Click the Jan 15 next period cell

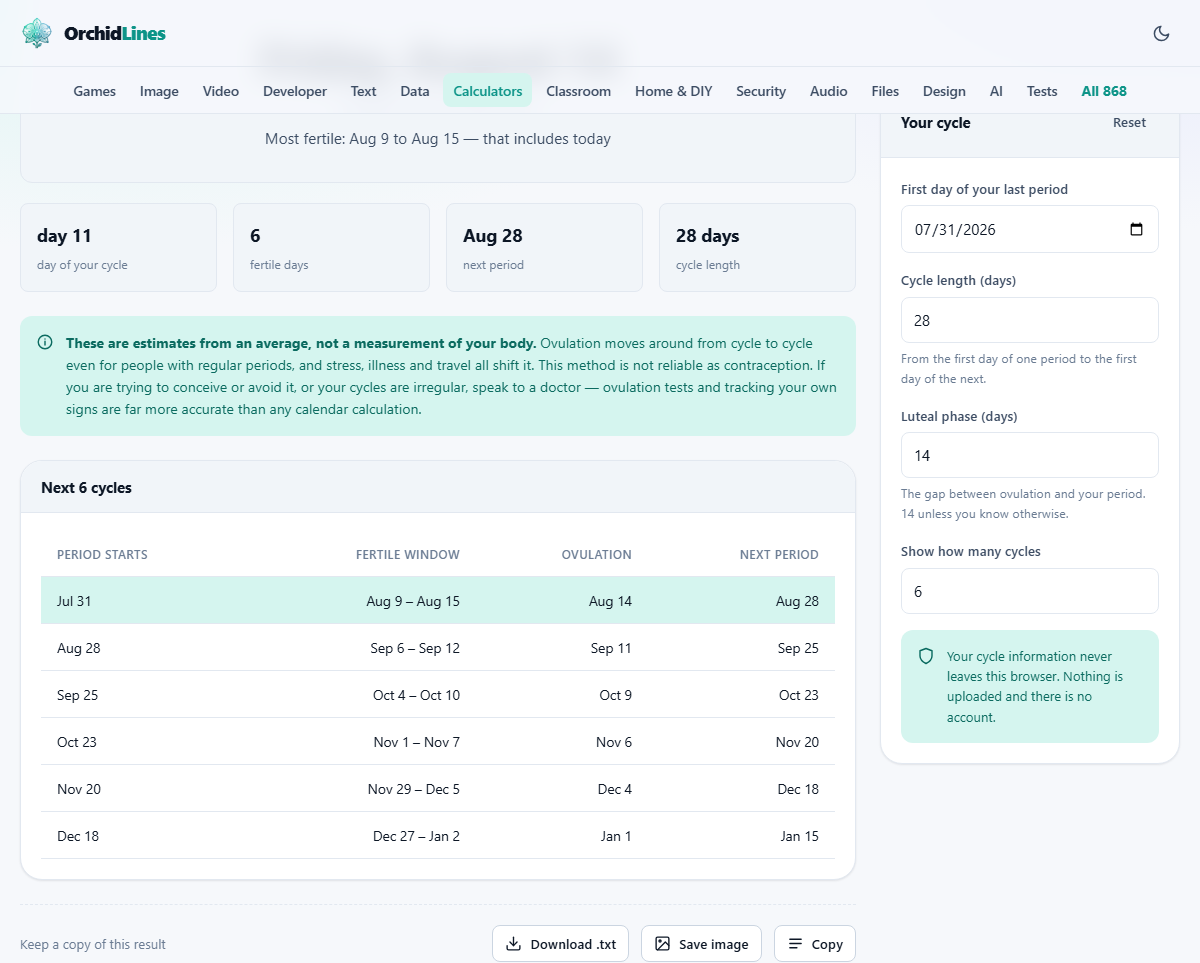pos(800,836)
